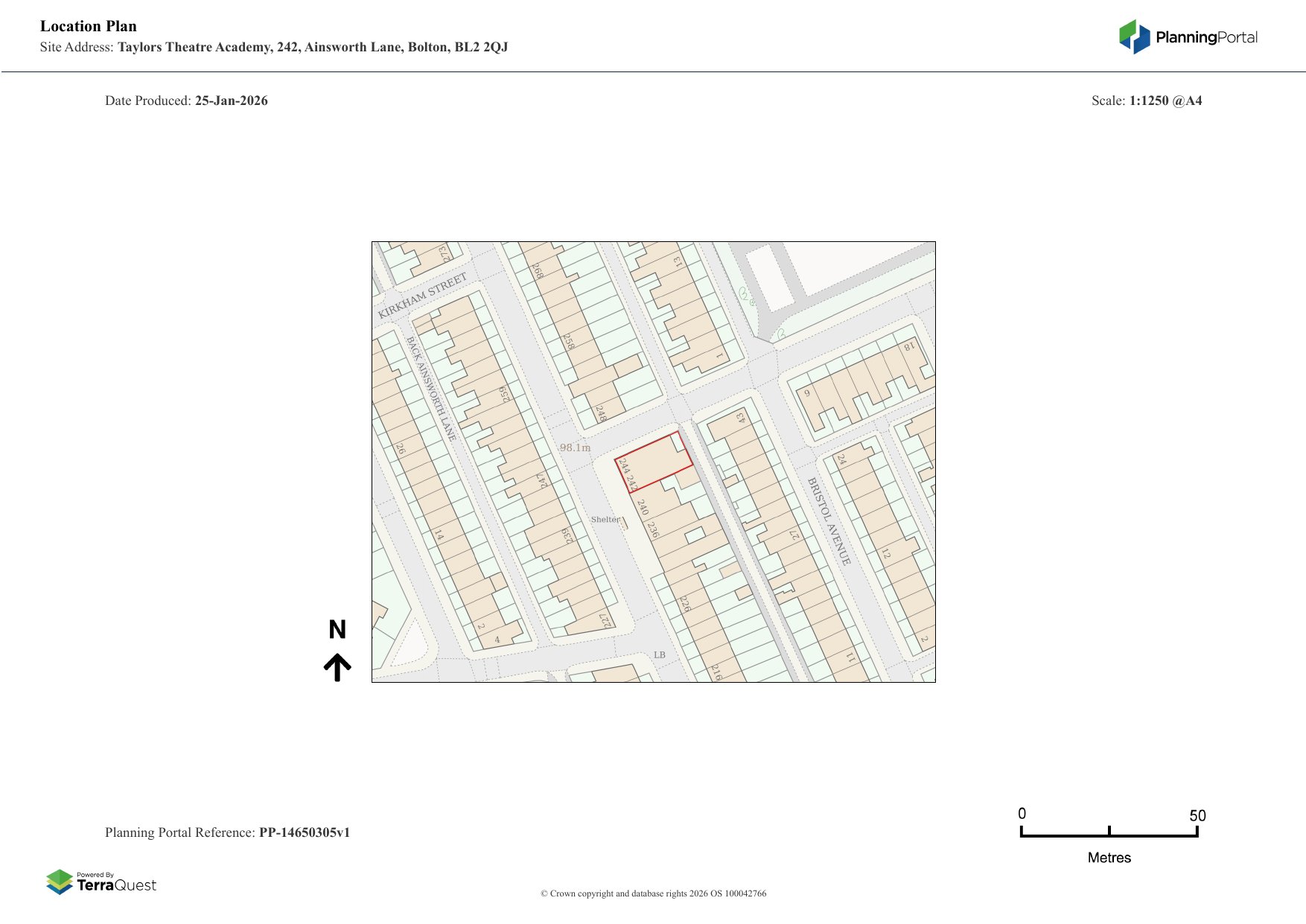Click the PlanningPortal wordmark text
The width and height of the screenshot is (1306, 924).
click(1206, 37)
